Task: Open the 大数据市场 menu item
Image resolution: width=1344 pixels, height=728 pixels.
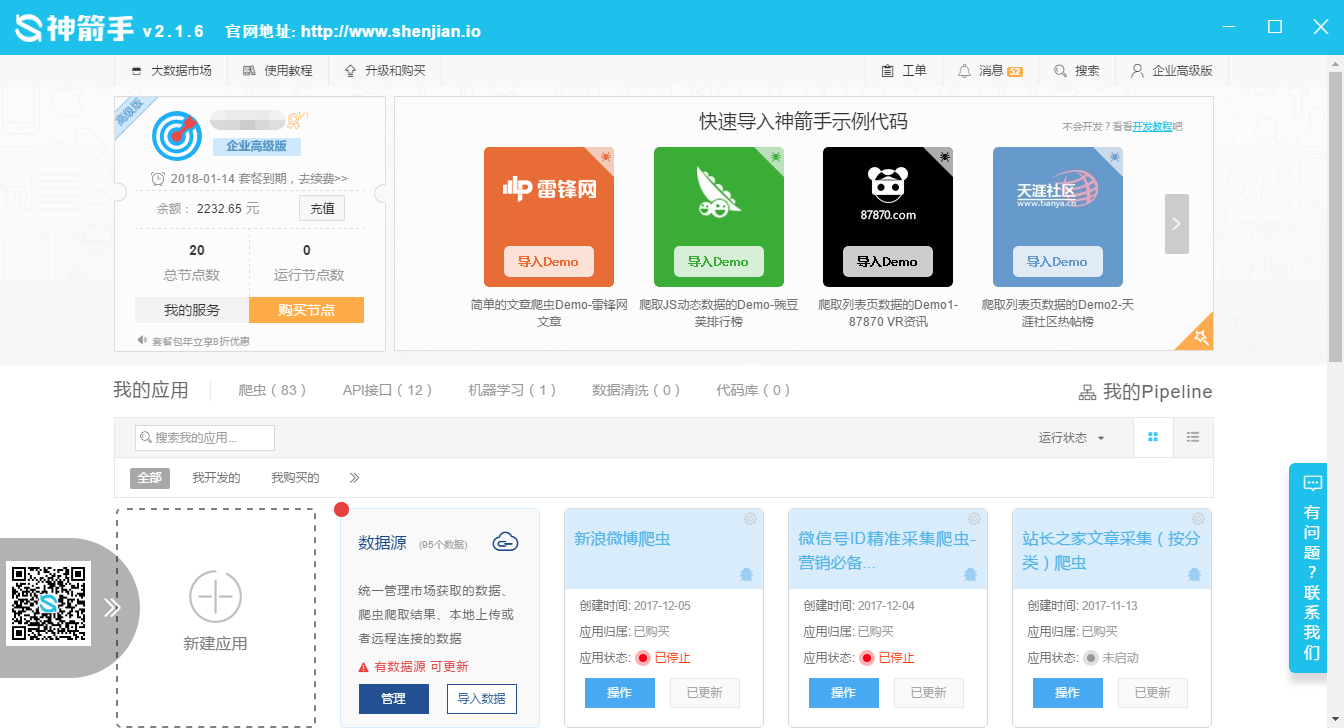Action: click(x=171, y=71)
